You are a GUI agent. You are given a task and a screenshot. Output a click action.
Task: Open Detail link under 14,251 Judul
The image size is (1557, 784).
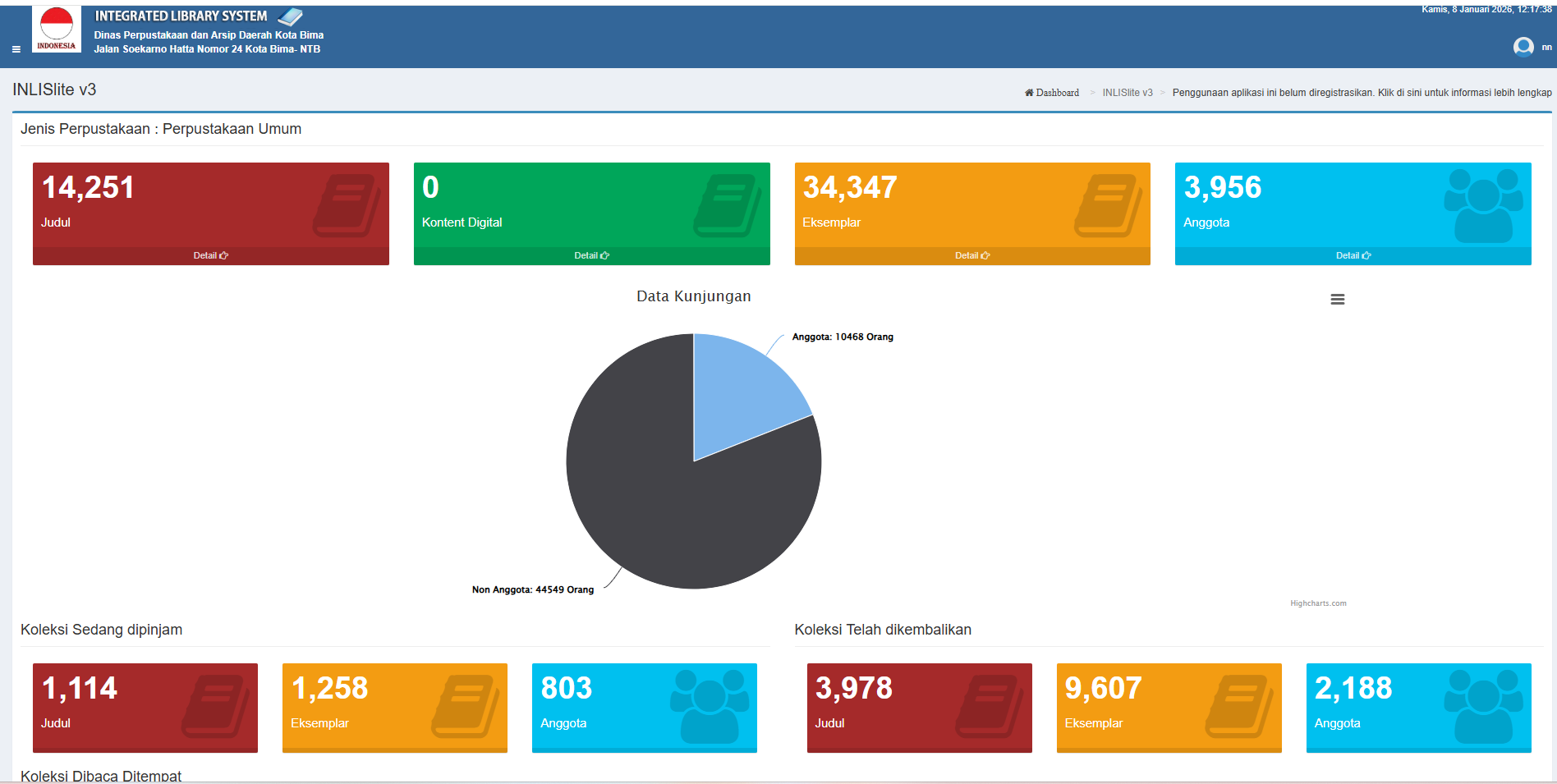pyautogui.click(x=210, y=256)
